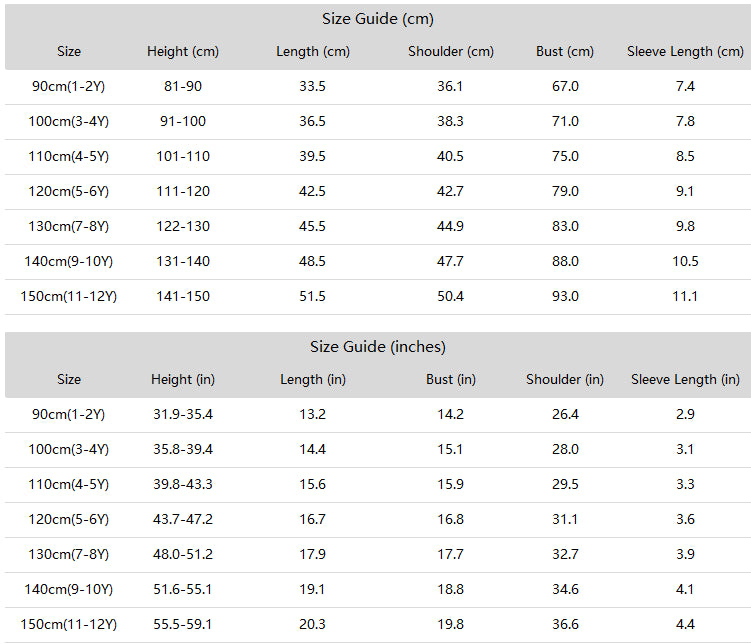Viewport: 751px width, 644px height.
Task: Select the 'Shoulder (cm)' column header
Action: click(451, 52)
